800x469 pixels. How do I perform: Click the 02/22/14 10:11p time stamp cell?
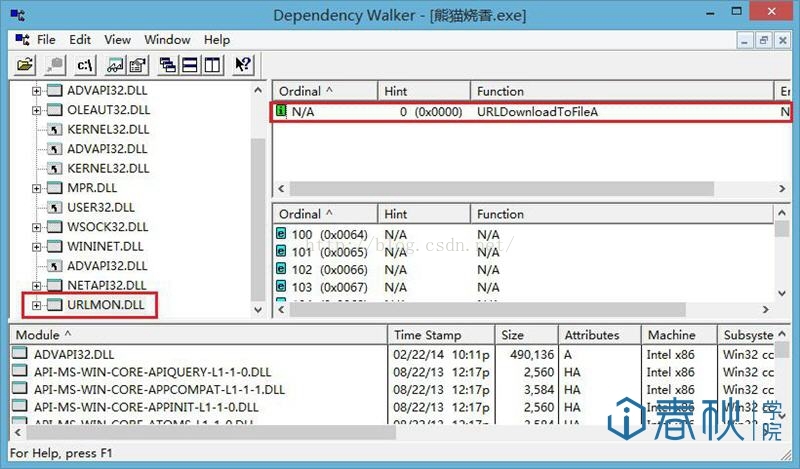point(441,354)
